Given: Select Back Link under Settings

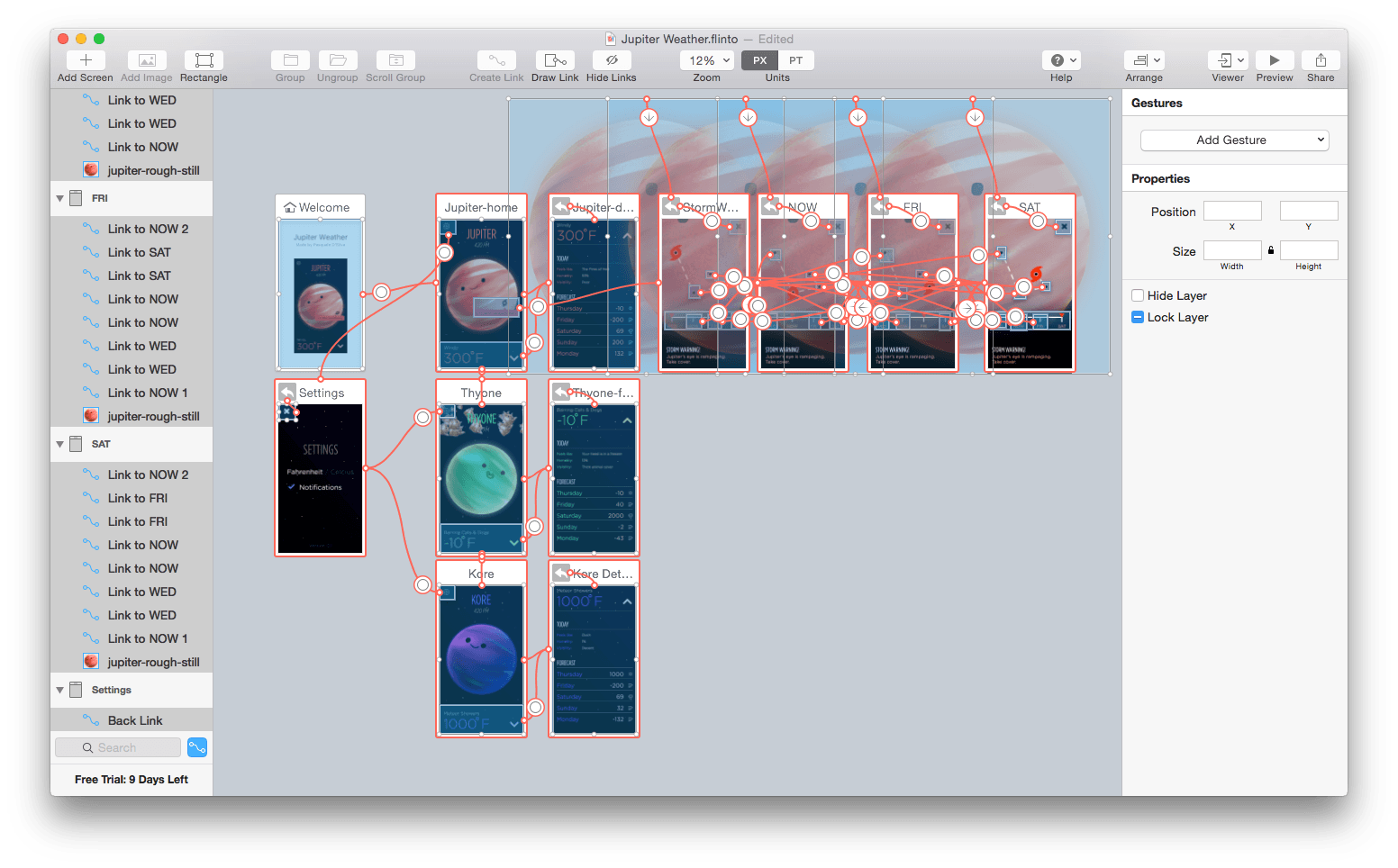Looking at the screenshot, I should [135, 719].
